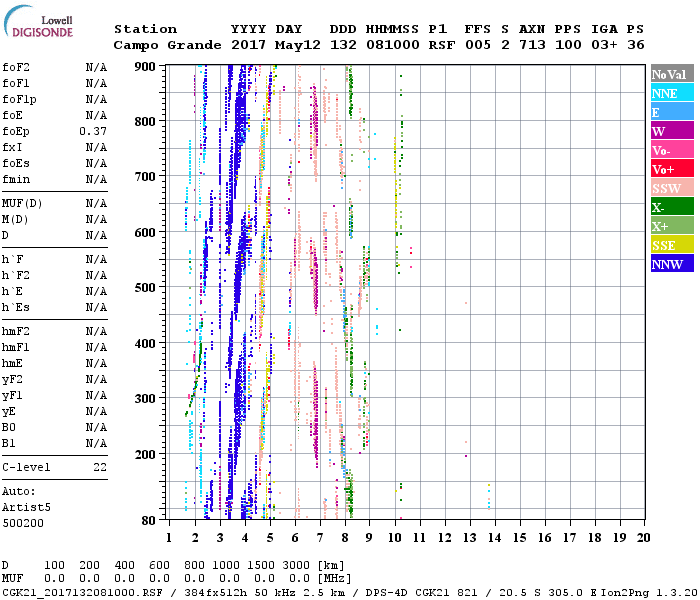Viewport: 700px width, 600px height.
Task: Click the PS value 36
Action: 635,45
